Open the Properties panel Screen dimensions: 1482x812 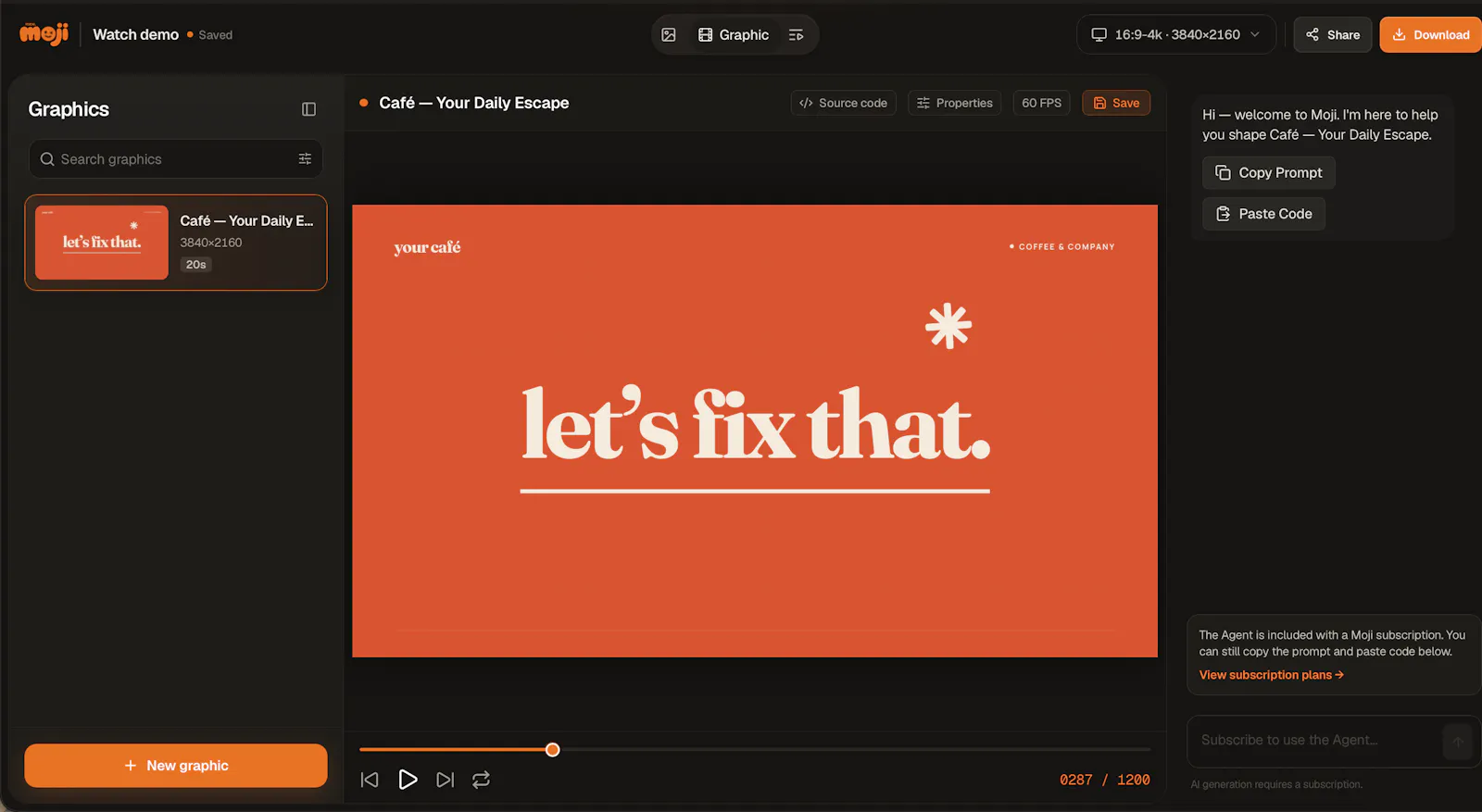[954, 103]
